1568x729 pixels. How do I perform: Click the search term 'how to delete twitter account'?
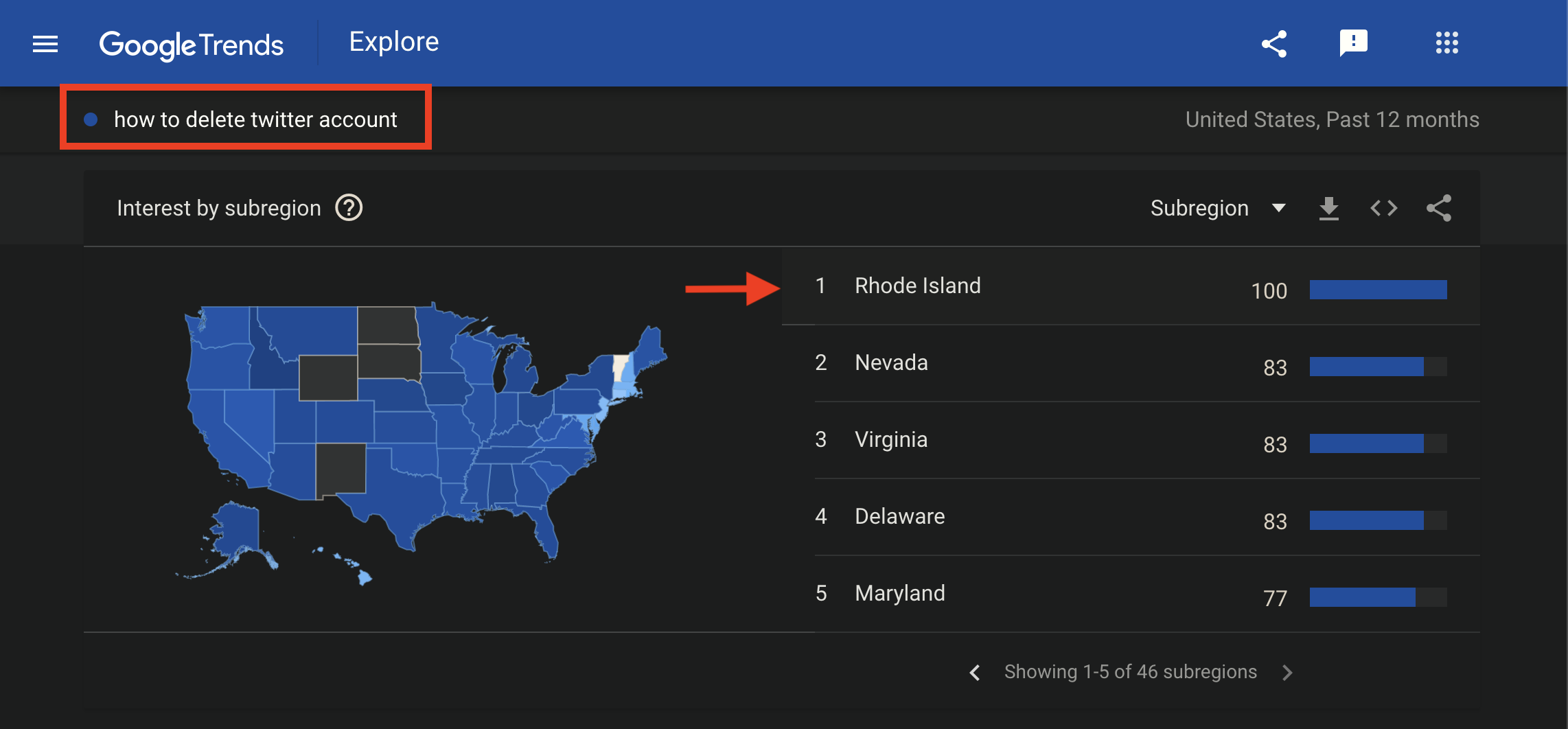point(255,119)
